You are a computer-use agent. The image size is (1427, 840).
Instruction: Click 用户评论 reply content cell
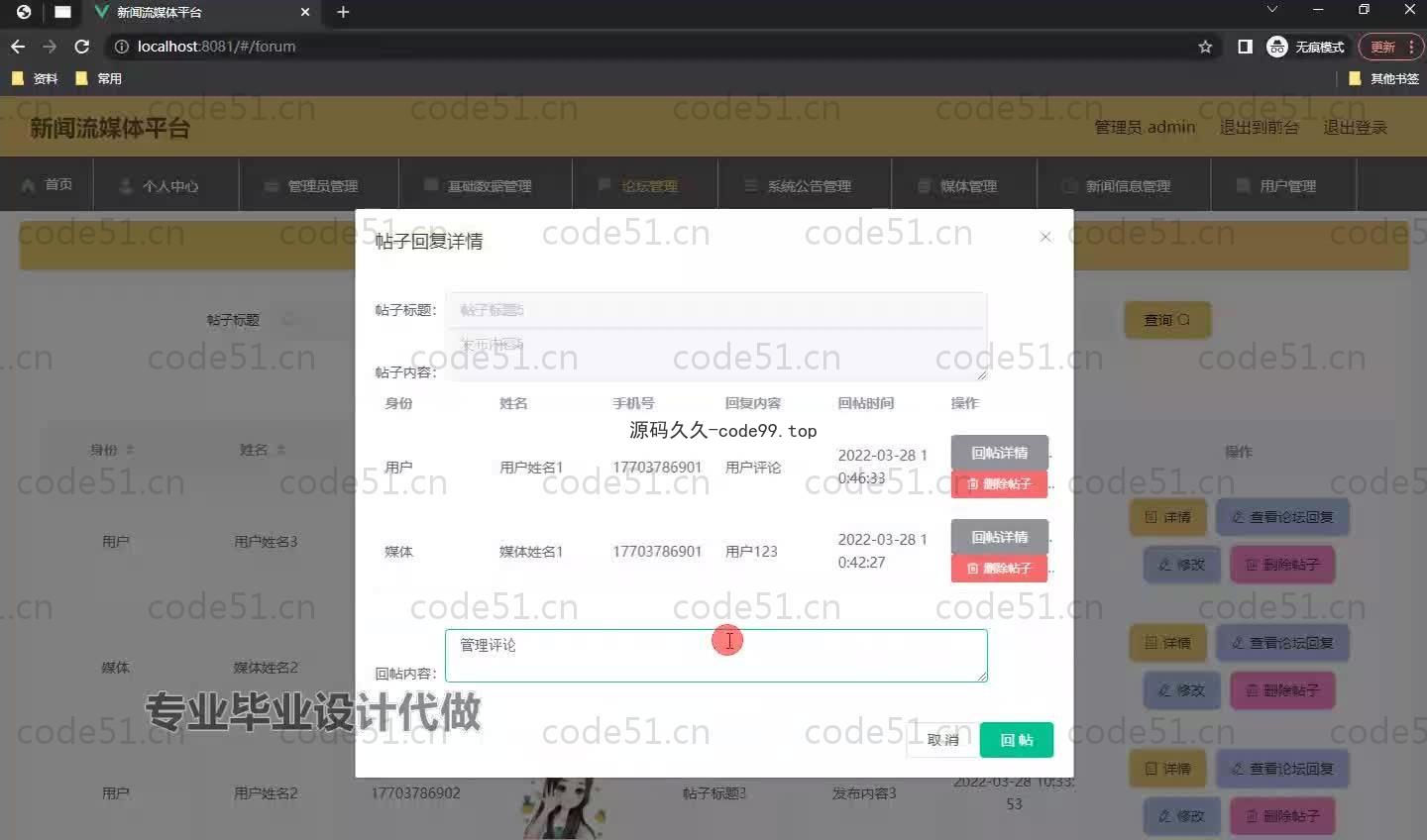pos(753,468)
